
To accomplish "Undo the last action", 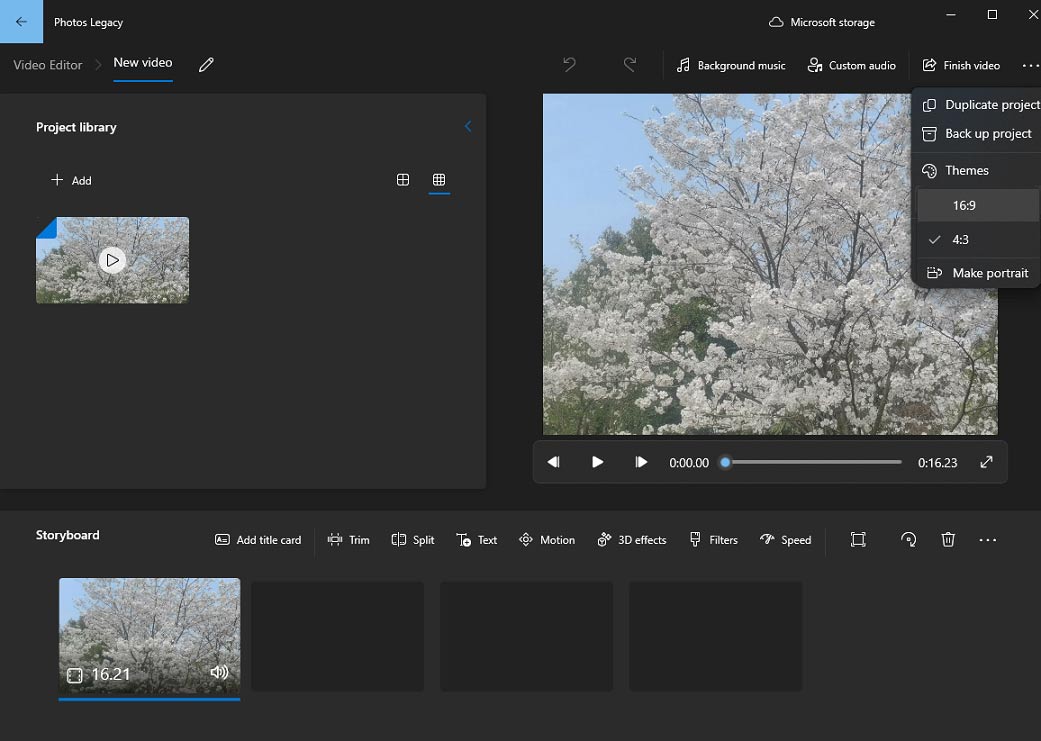I will point(570,64).
